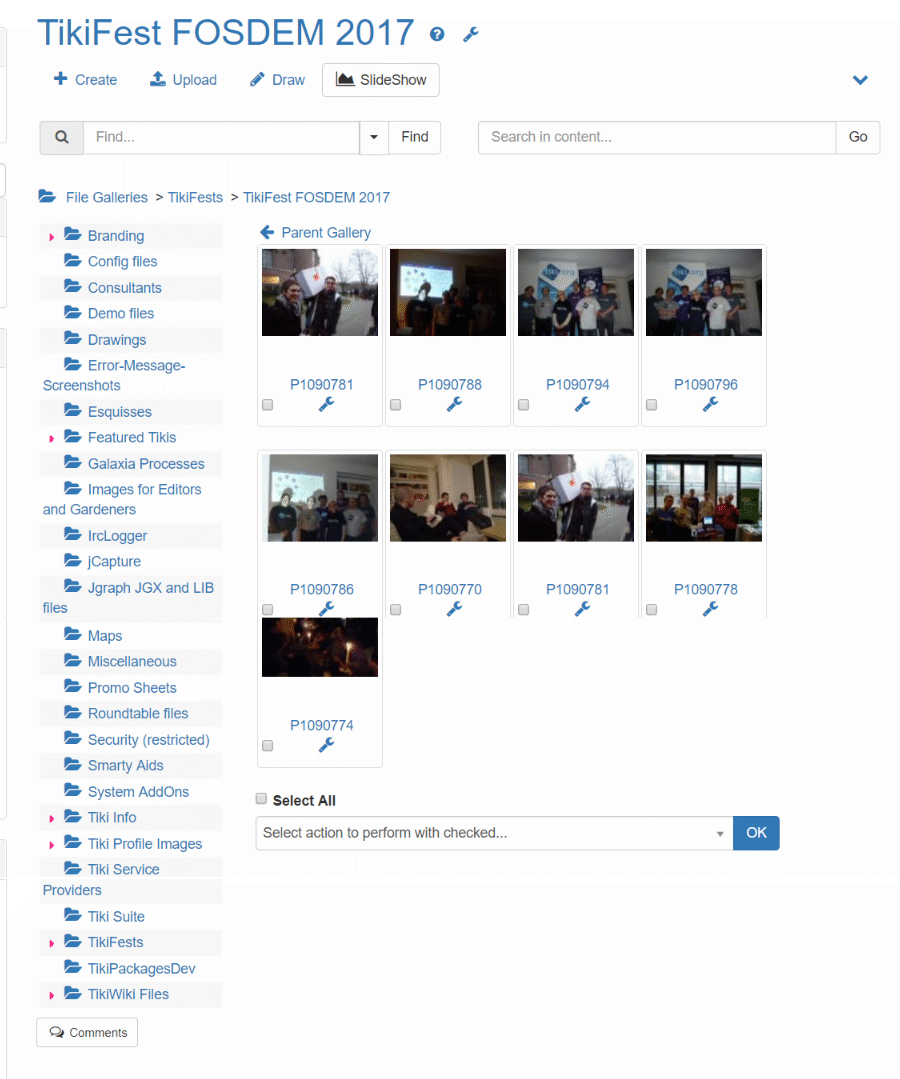This screenshot has height=1079, width=900.
Task: Open the Maps folder in gallery tree
Action: tap(104, 636)
